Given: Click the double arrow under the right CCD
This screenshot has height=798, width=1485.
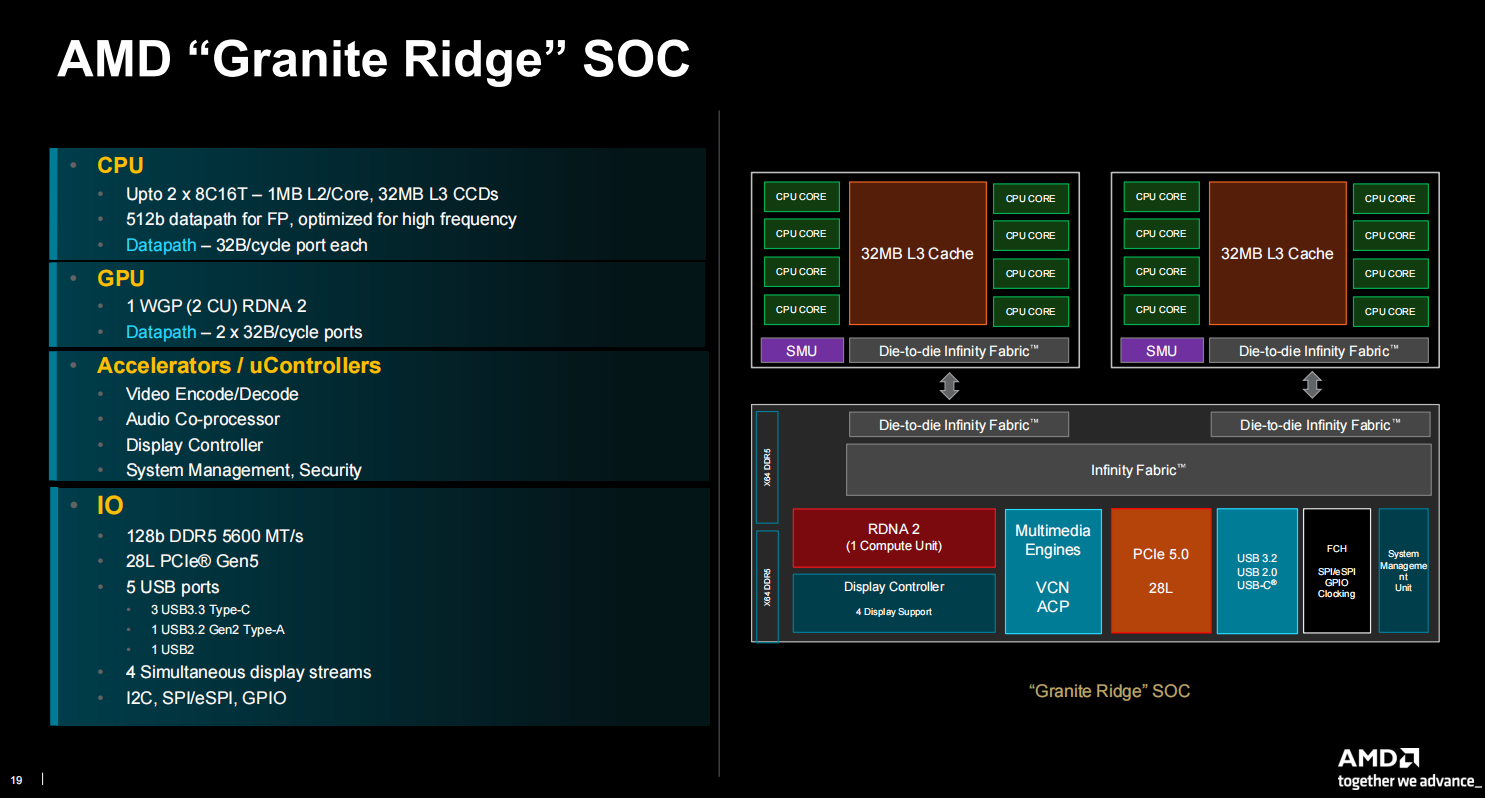Looking at the screenshot, I should click(x=1312, y=386).
